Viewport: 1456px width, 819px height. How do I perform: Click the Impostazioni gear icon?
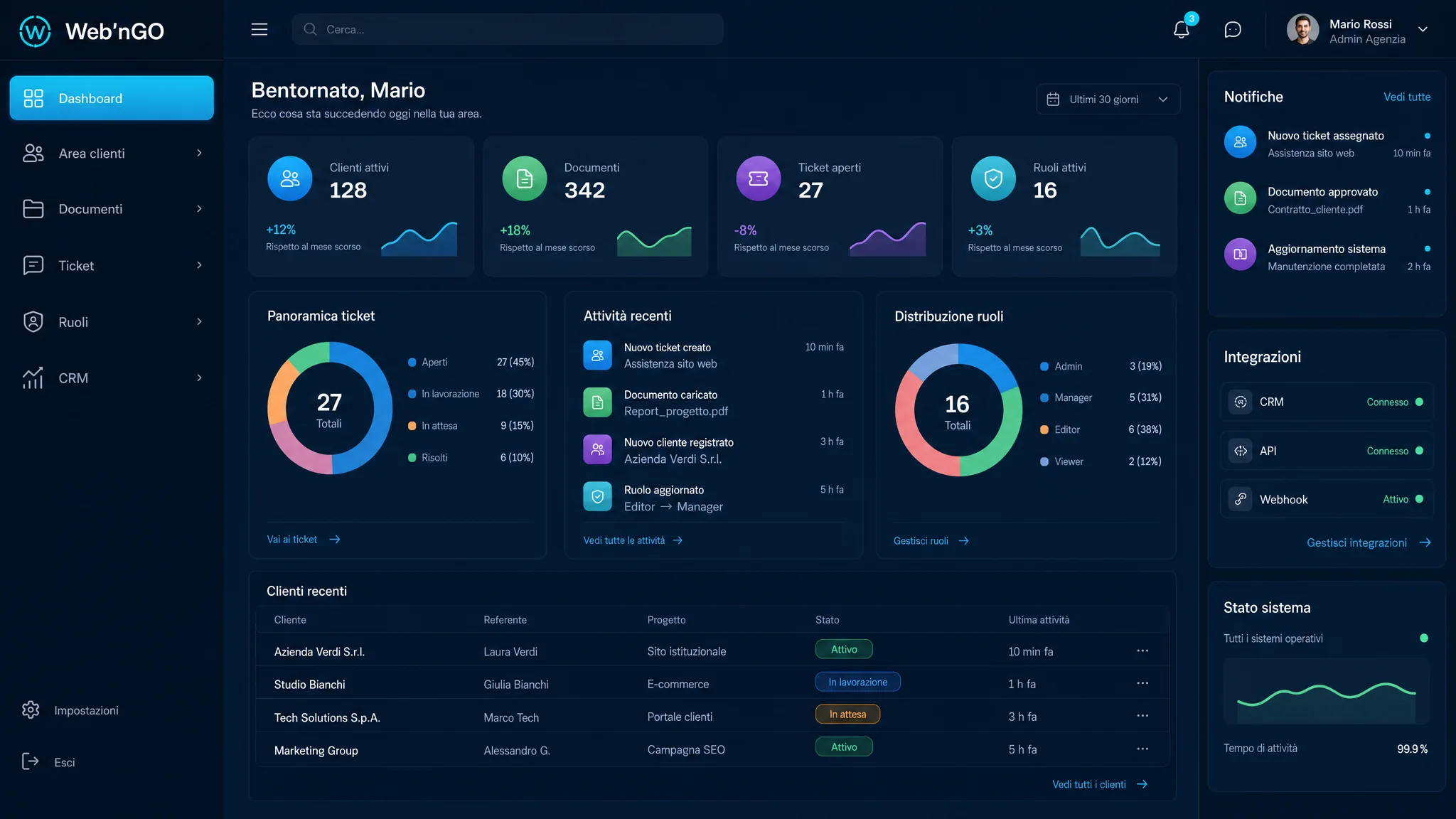coord(31,710)
